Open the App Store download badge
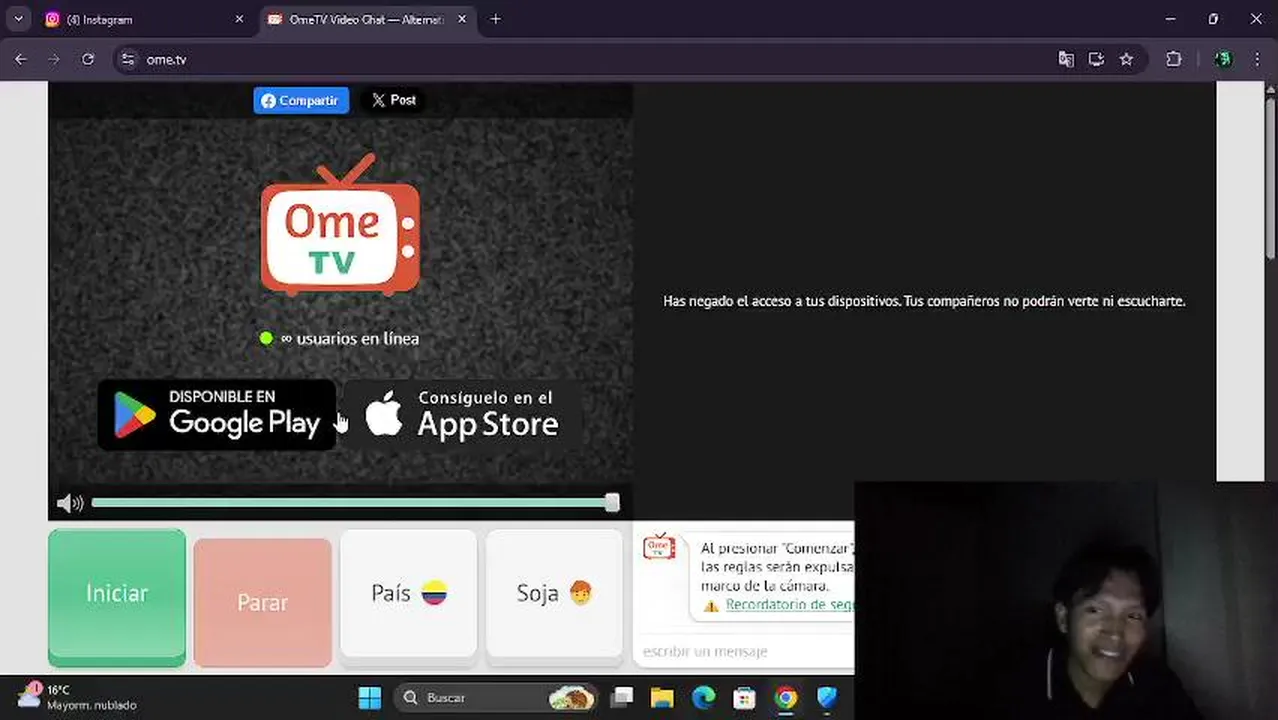1278x720 pixels. point(462,414)
